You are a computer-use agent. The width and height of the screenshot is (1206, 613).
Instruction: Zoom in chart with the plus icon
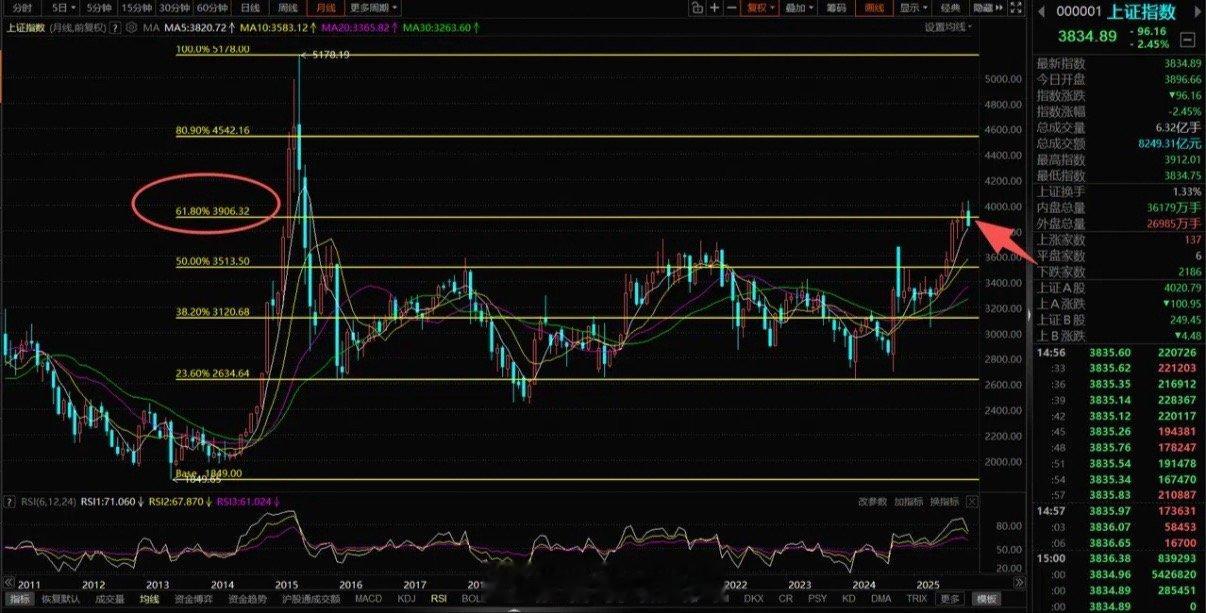pos(715,7)
